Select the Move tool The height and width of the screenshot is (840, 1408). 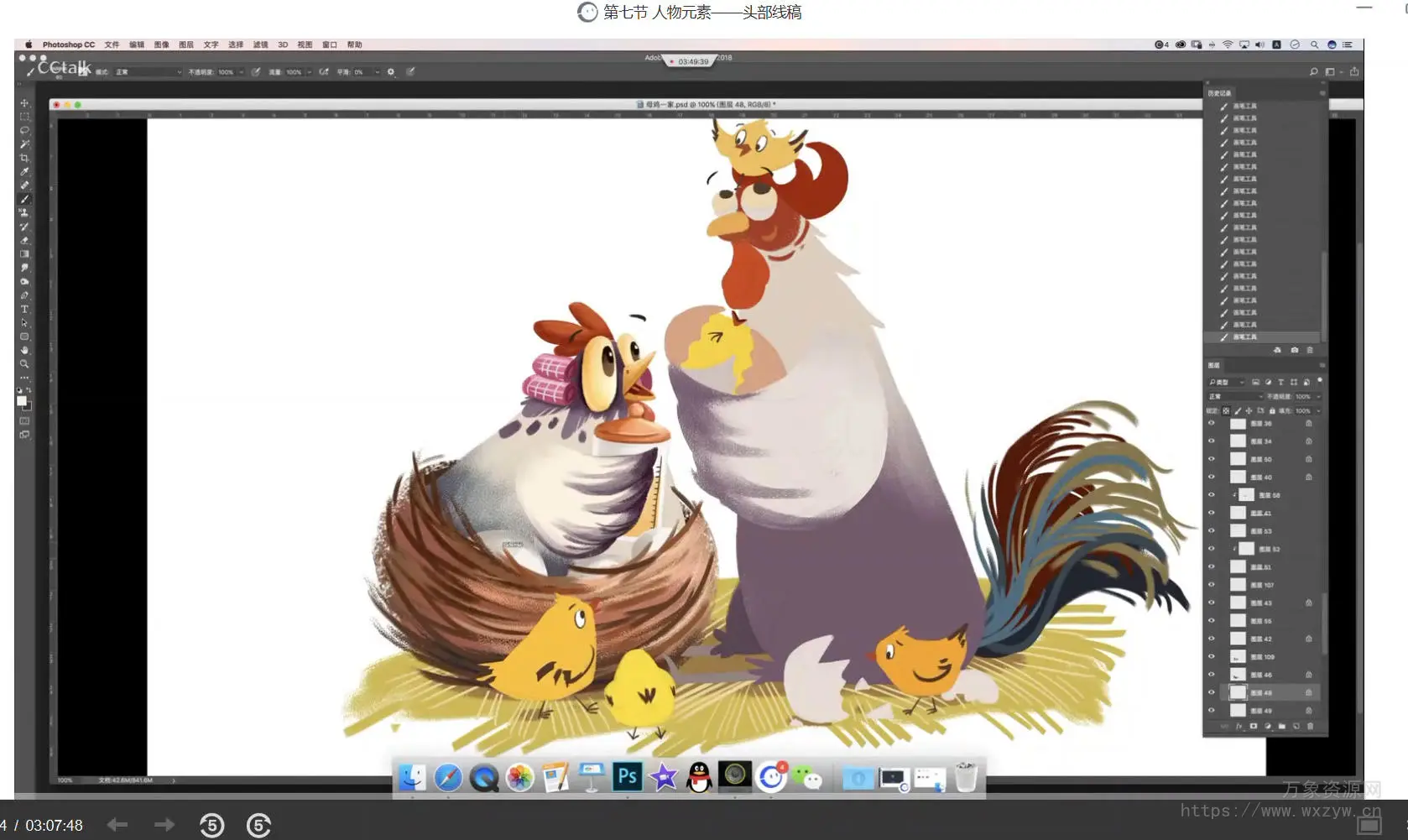click(24, 103)
